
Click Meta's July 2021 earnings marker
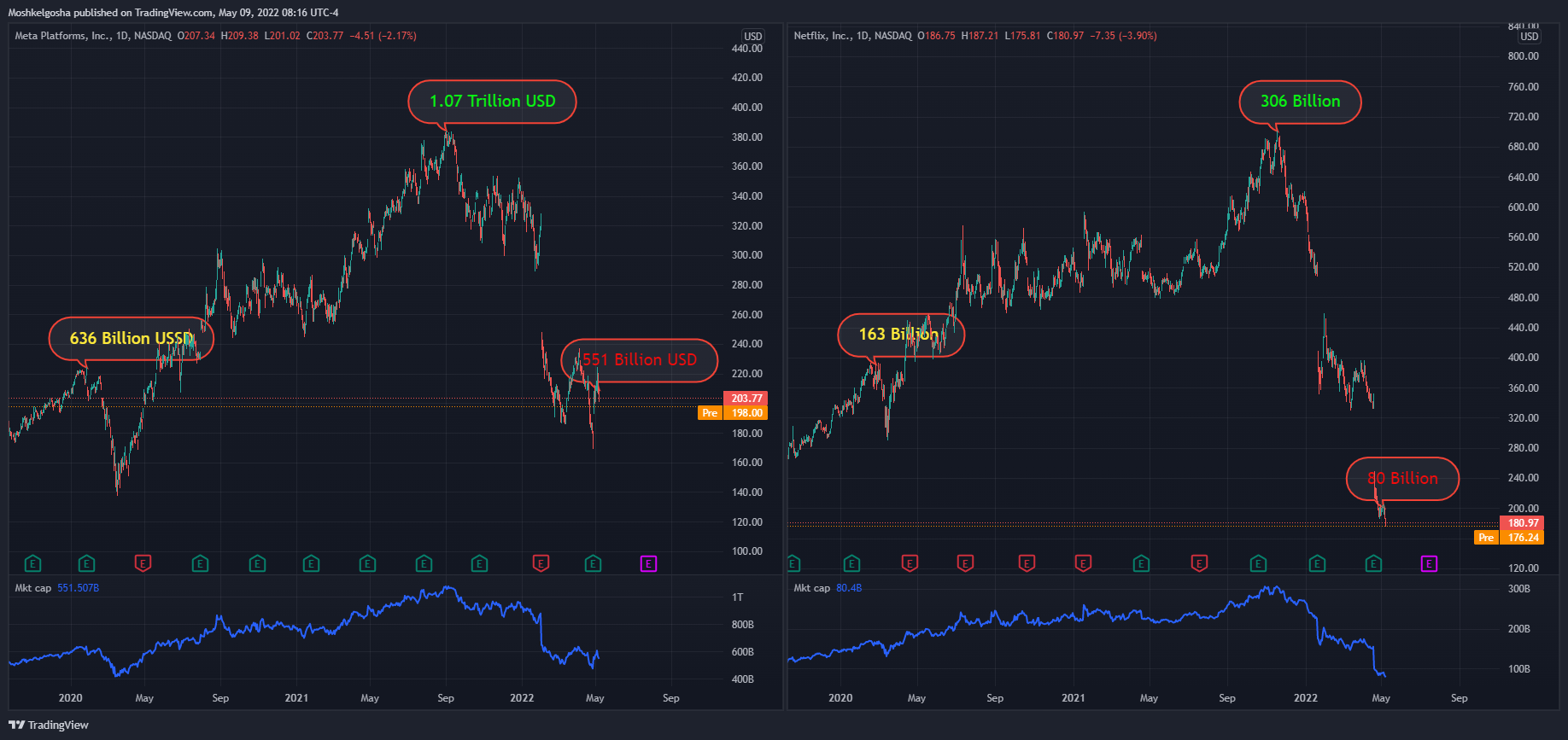(x=424, y=563)
